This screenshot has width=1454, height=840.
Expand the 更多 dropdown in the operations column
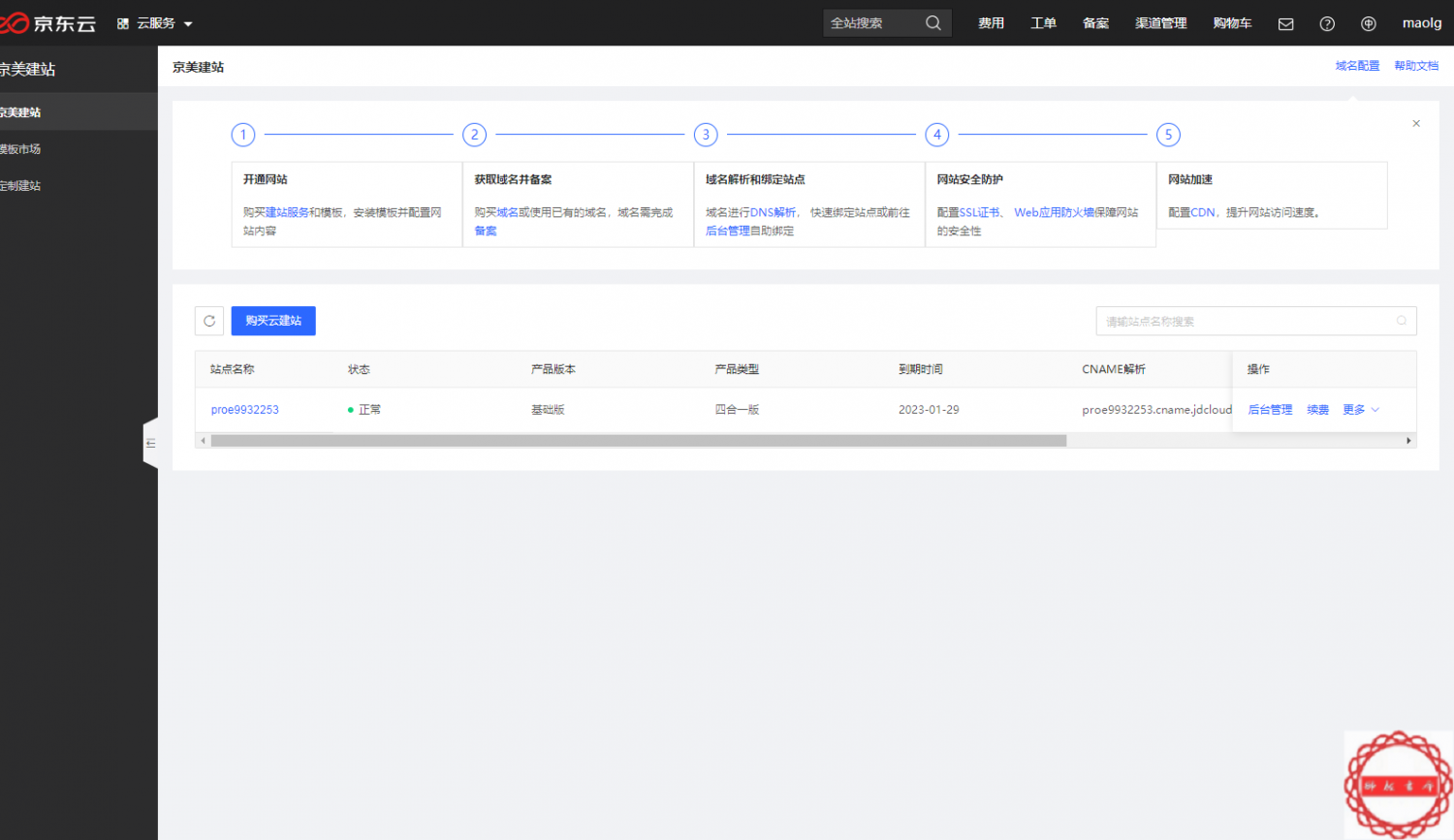point(1360,410)
